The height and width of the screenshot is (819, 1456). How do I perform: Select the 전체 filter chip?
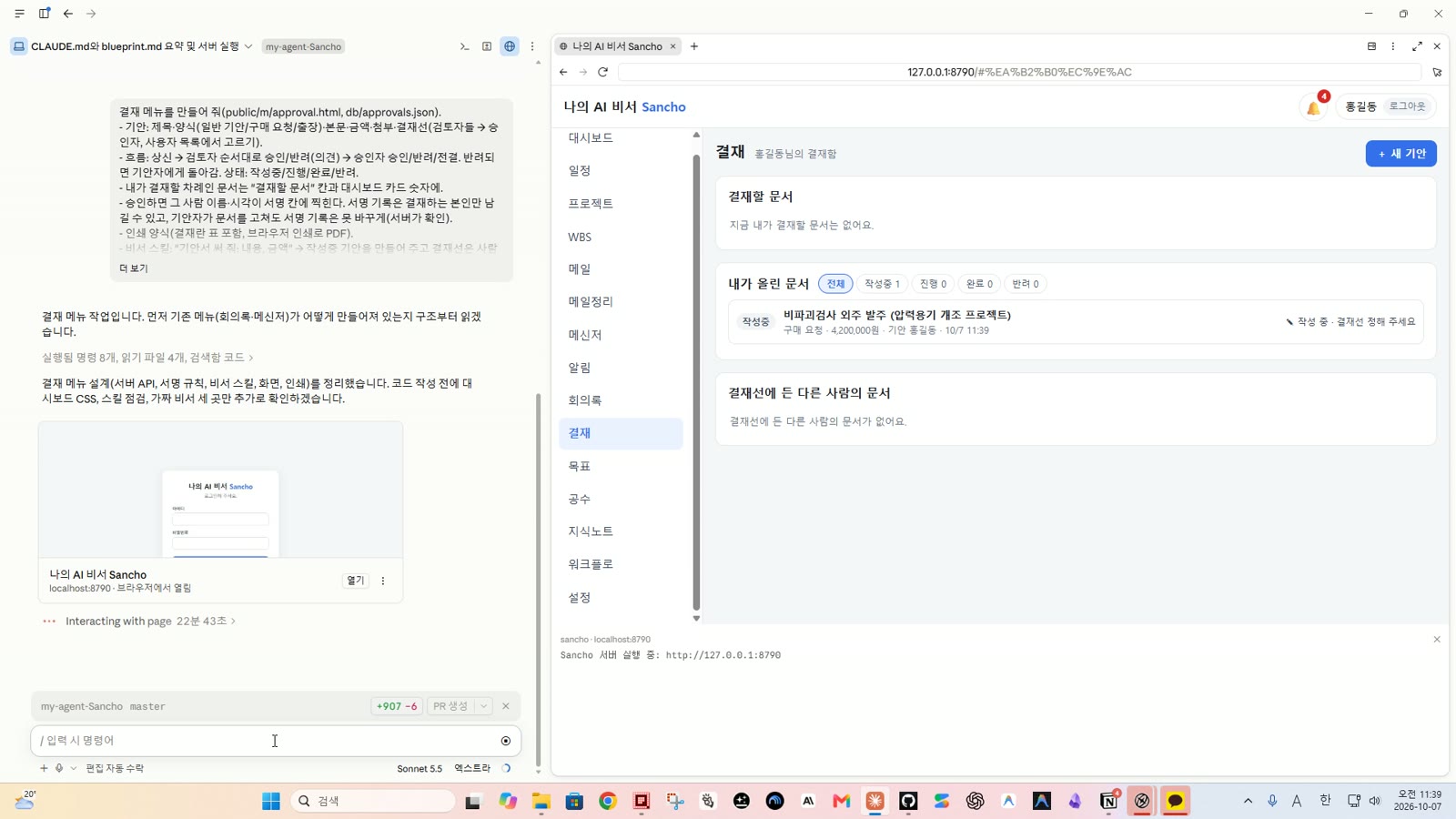tap(835, 284)
